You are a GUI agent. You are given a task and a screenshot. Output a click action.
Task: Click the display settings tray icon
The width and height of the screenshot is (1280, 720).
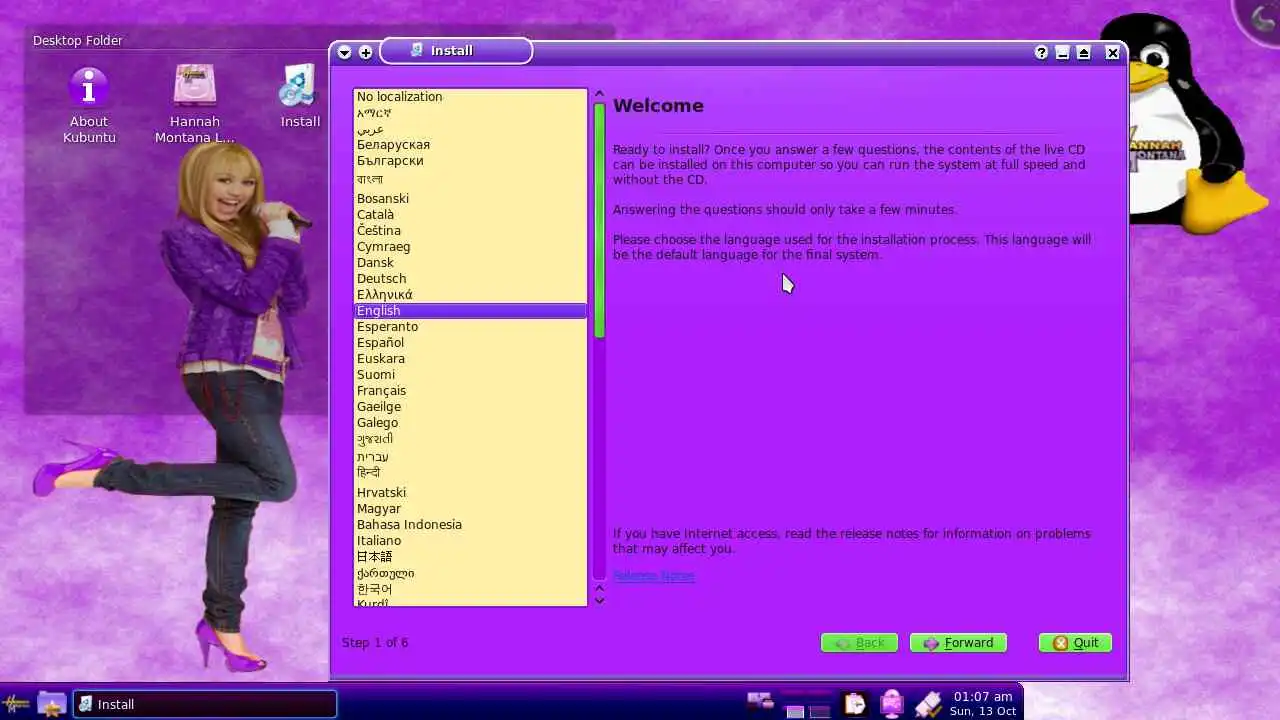click(x=760, y=702)
